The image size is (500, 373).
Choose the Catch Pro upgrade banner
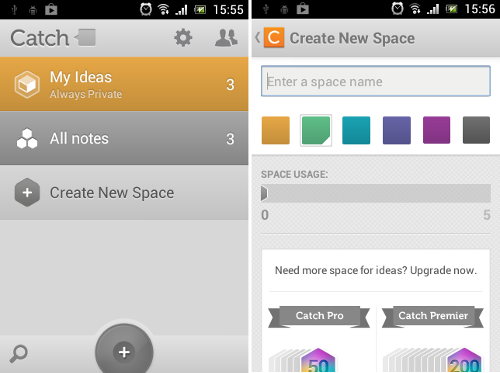click(x=319, y=316)
